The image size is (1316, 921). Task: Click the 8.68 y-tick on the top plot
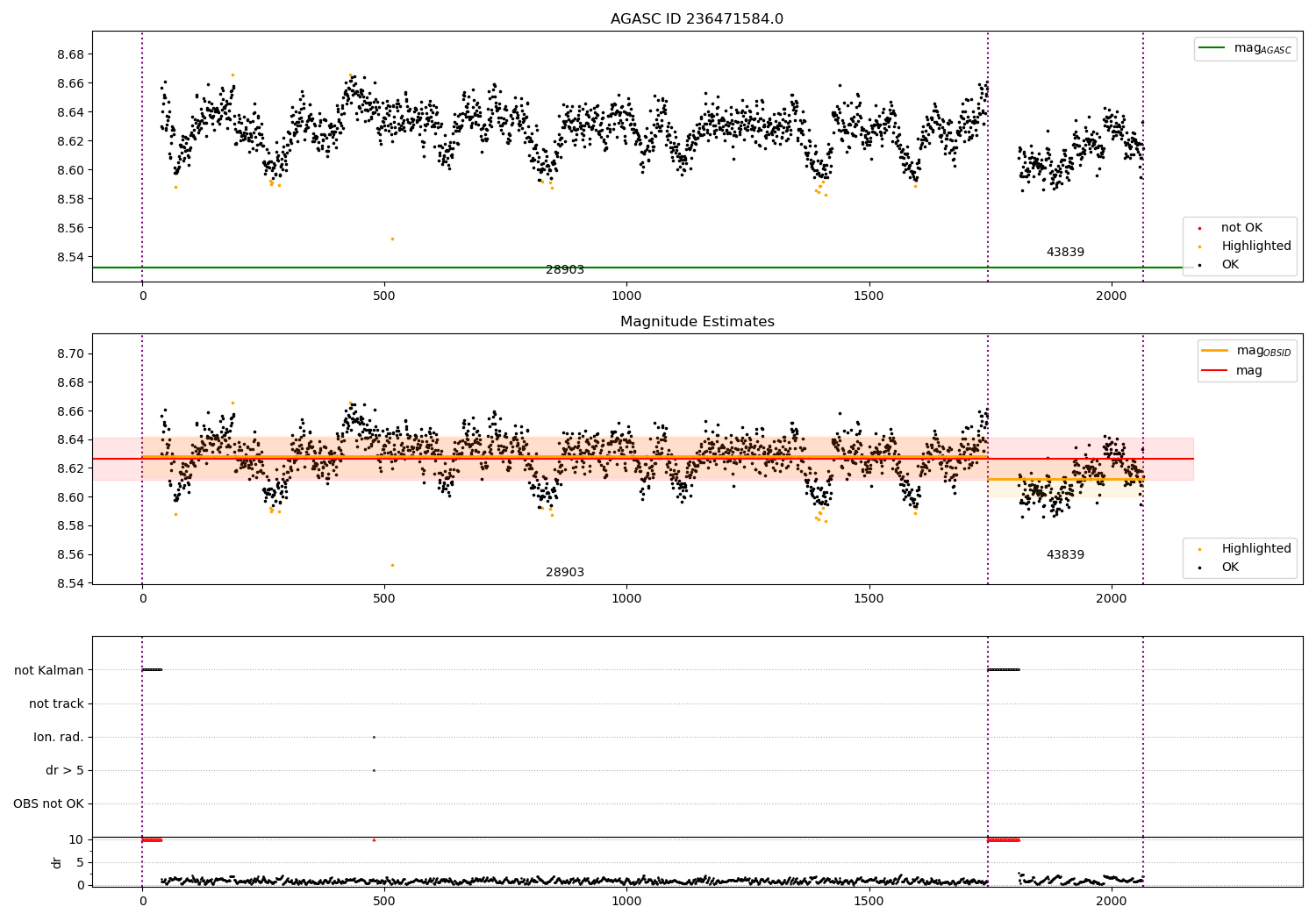(x=68, y=54)
